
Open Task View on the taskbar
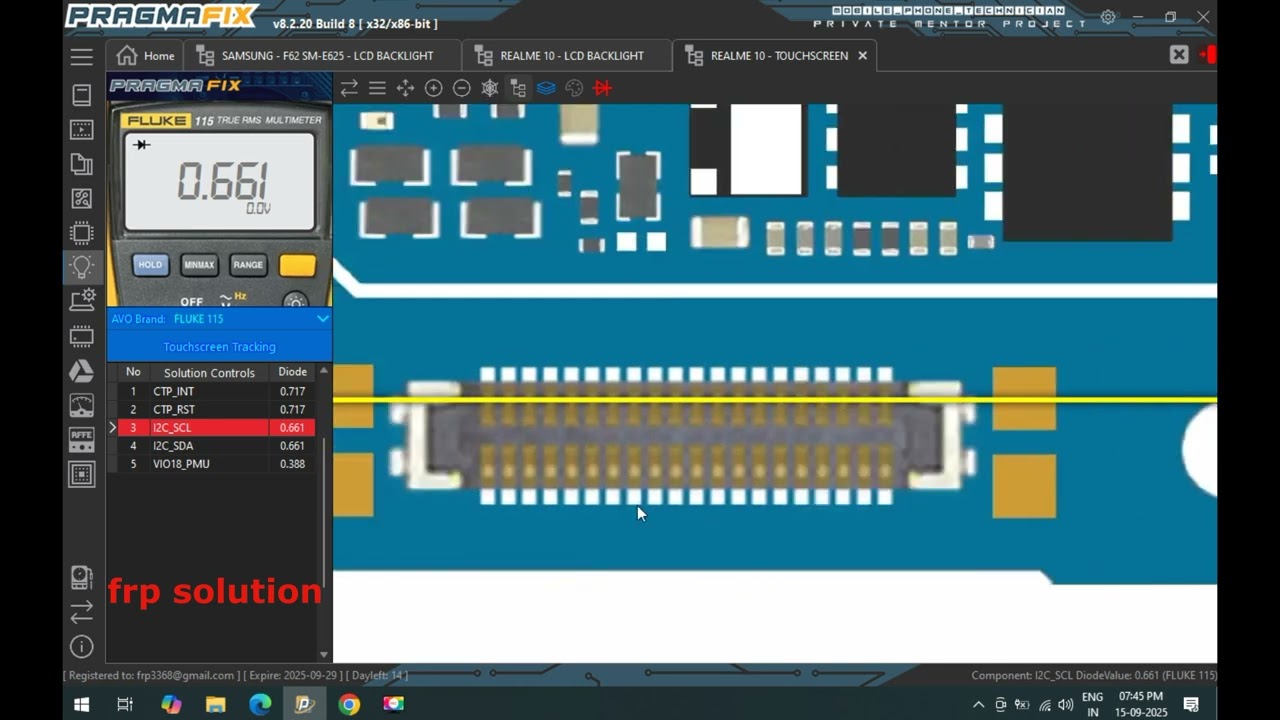pyautogui.click(x=125, y=704)
